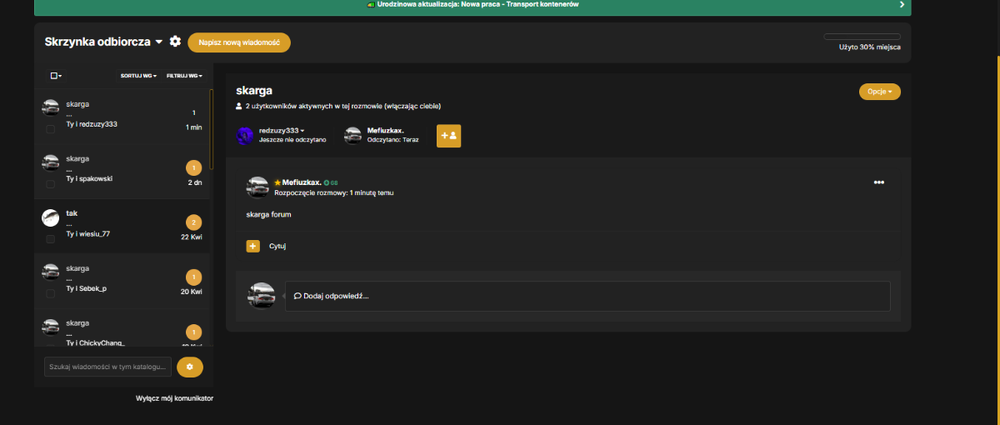Click Napisz nową wiadomość button

239,42
